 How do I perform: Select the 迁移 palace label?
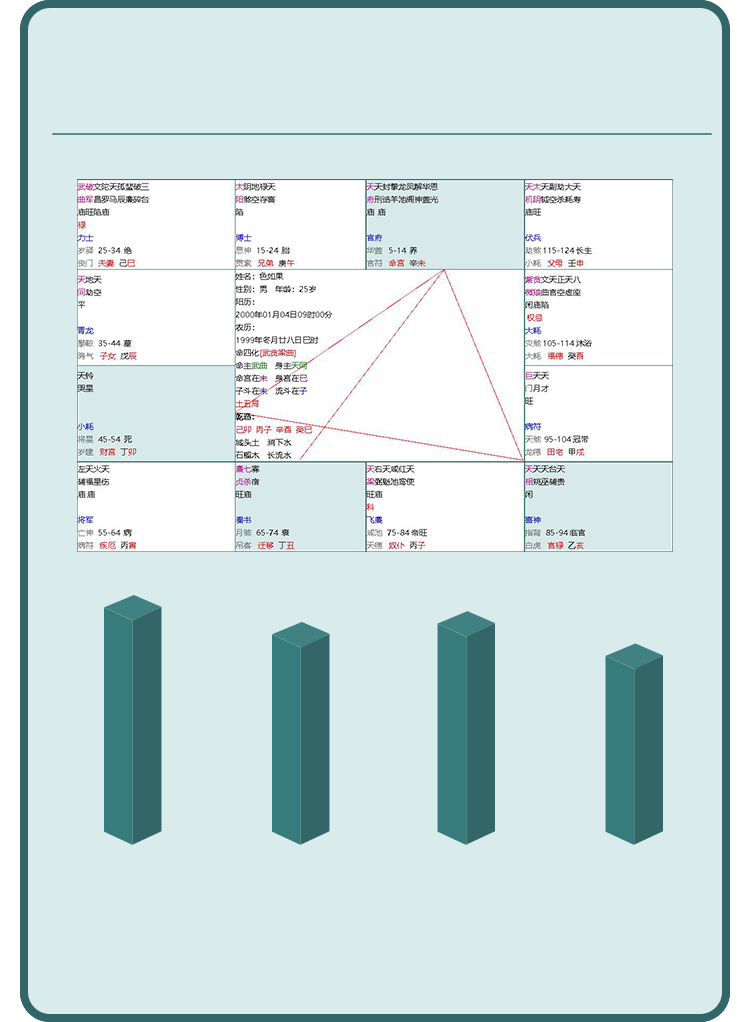point(265,545)
